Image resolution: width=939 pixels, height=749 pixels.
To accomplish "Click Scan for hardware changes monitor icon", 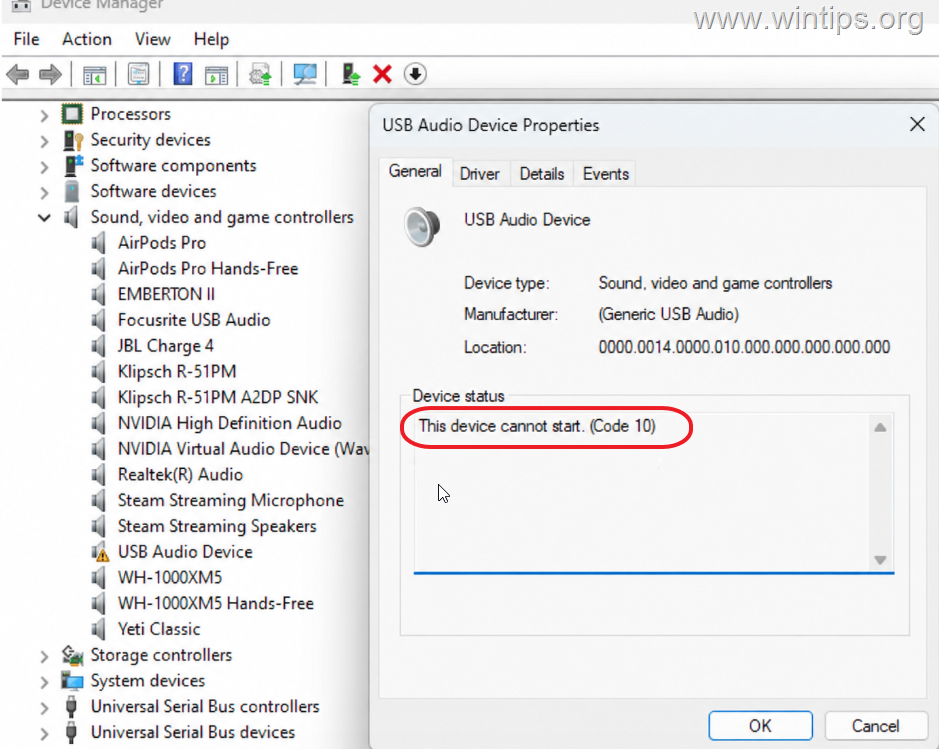I will coord(305,75).
